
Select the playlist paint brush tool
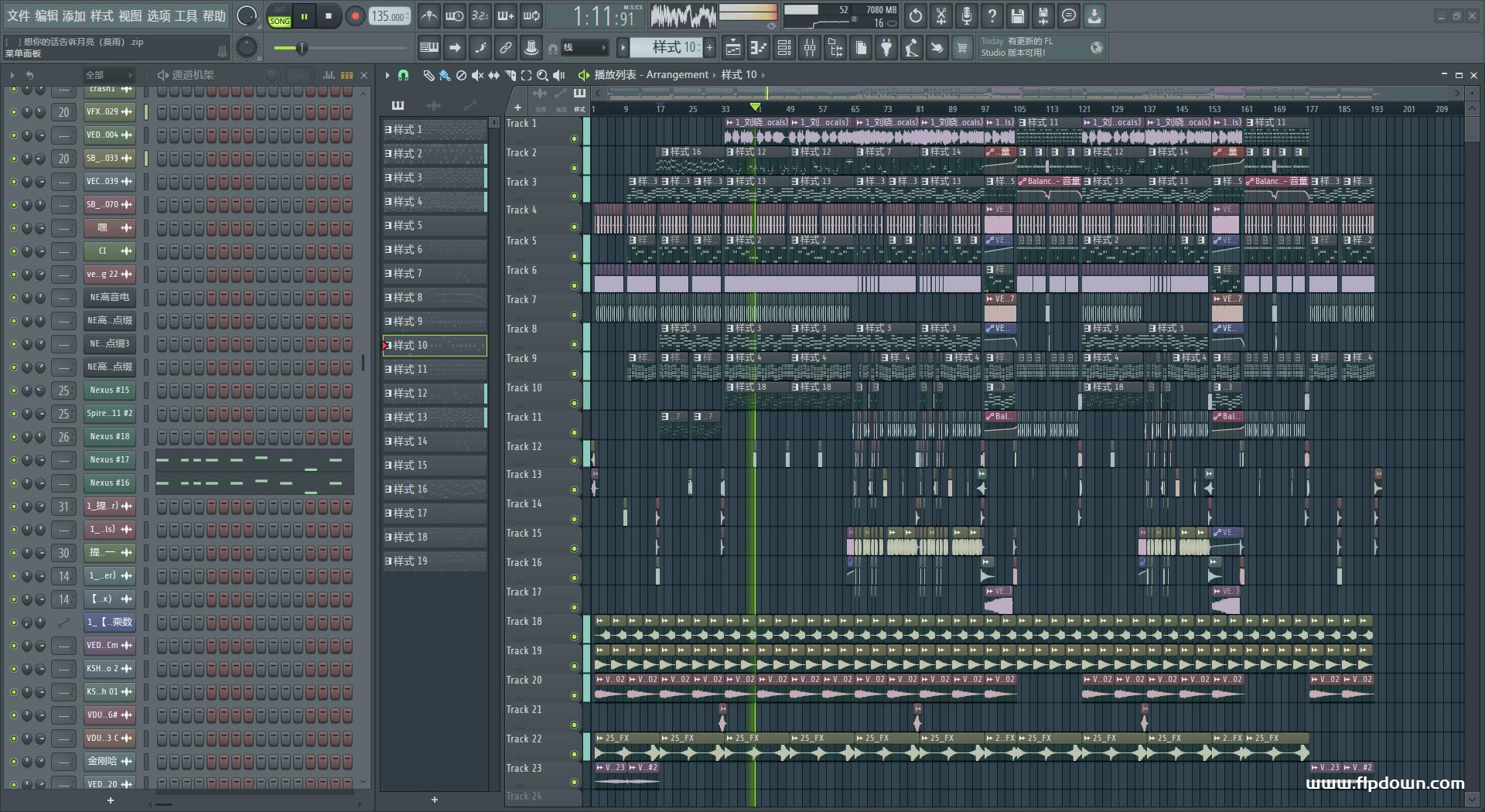click(445, 75)
